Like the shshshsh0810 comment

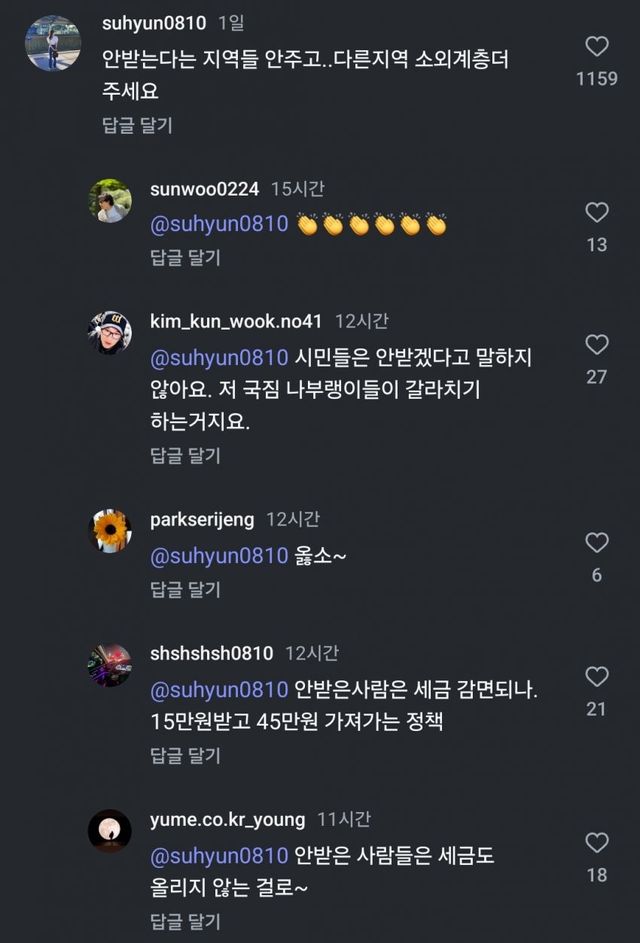pos(597,677)
